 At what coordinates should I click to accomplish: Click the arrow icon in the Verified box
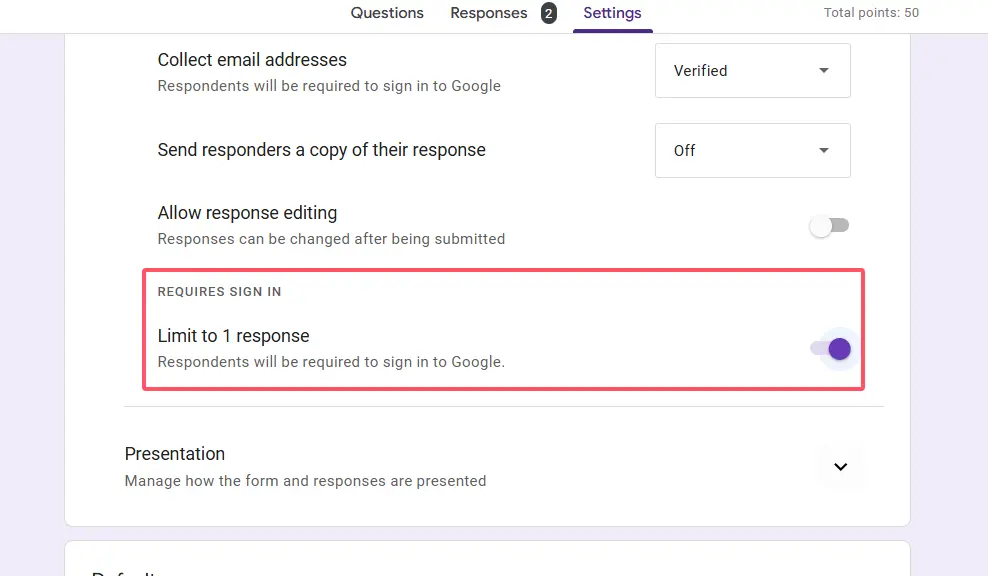pos(824,70)
